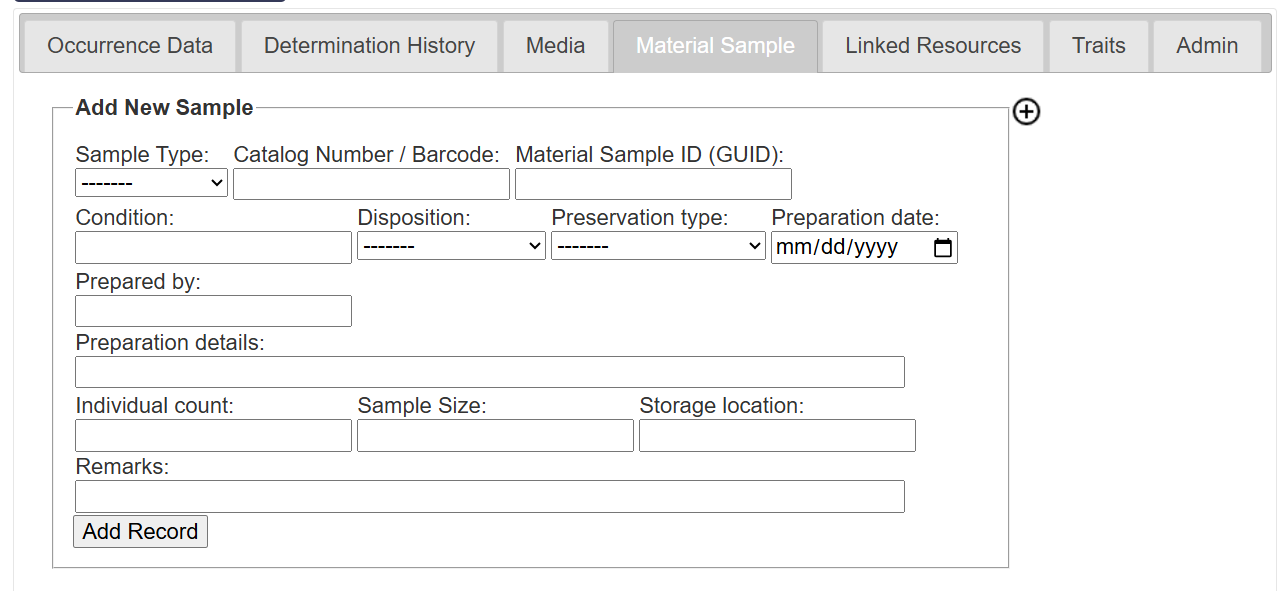Open the Determination History tab
1282x591 pixels.
tap(369, 45)
